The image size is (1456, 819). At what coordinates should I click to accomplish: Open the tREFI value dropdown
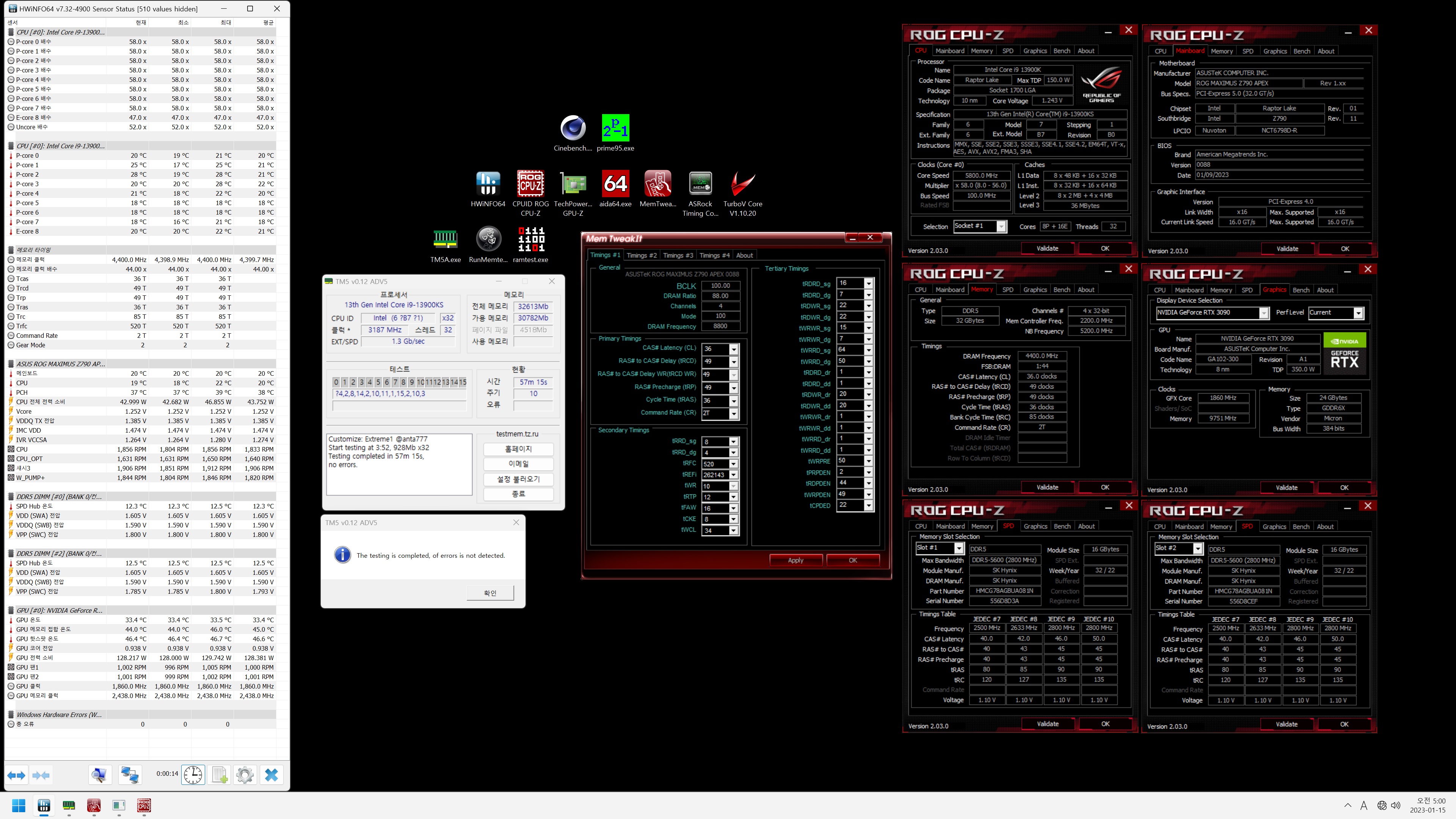coord(734,475)
